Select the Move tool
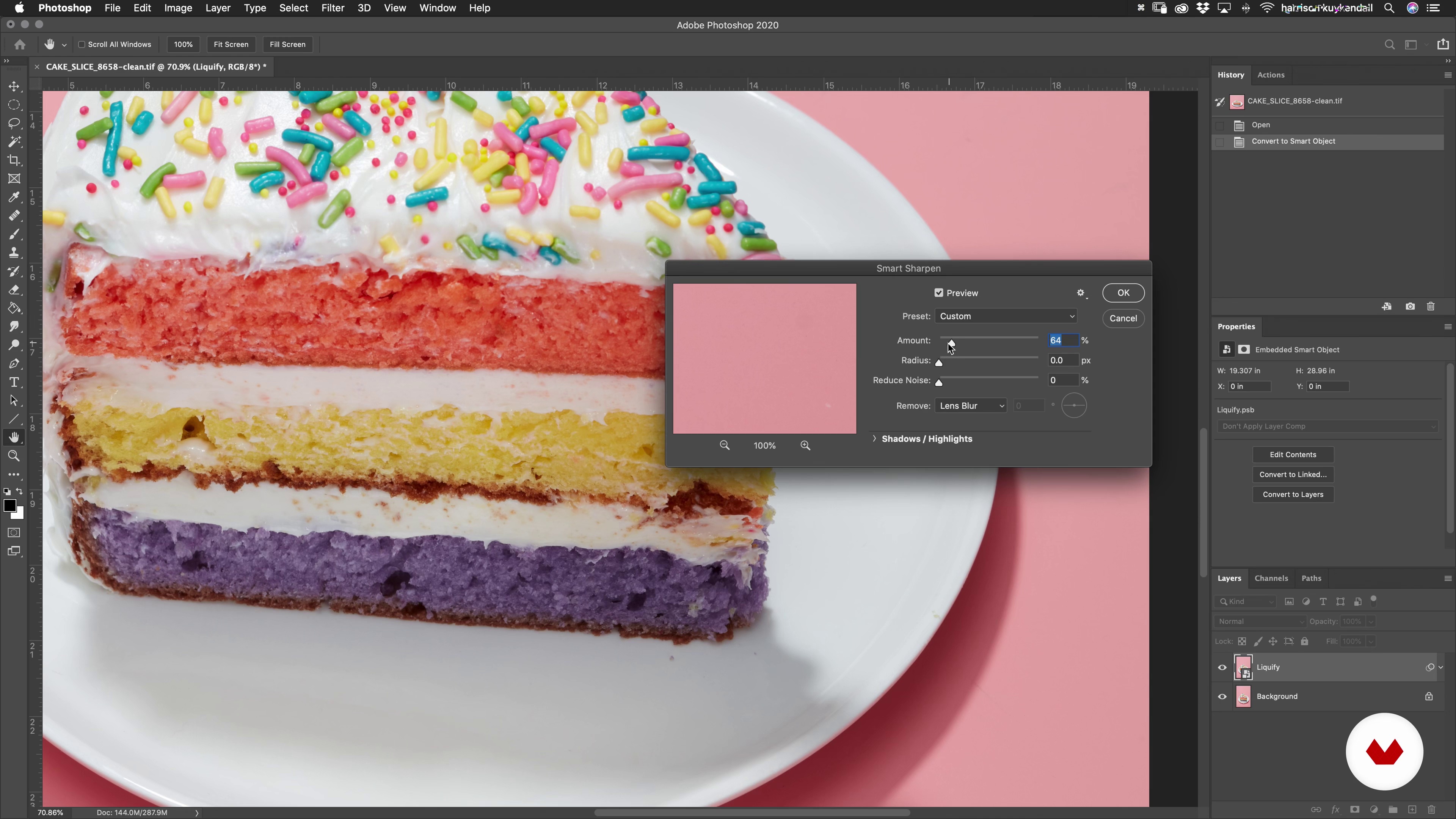This screenshot has height=819, width=1456. [x=14, y=86]
